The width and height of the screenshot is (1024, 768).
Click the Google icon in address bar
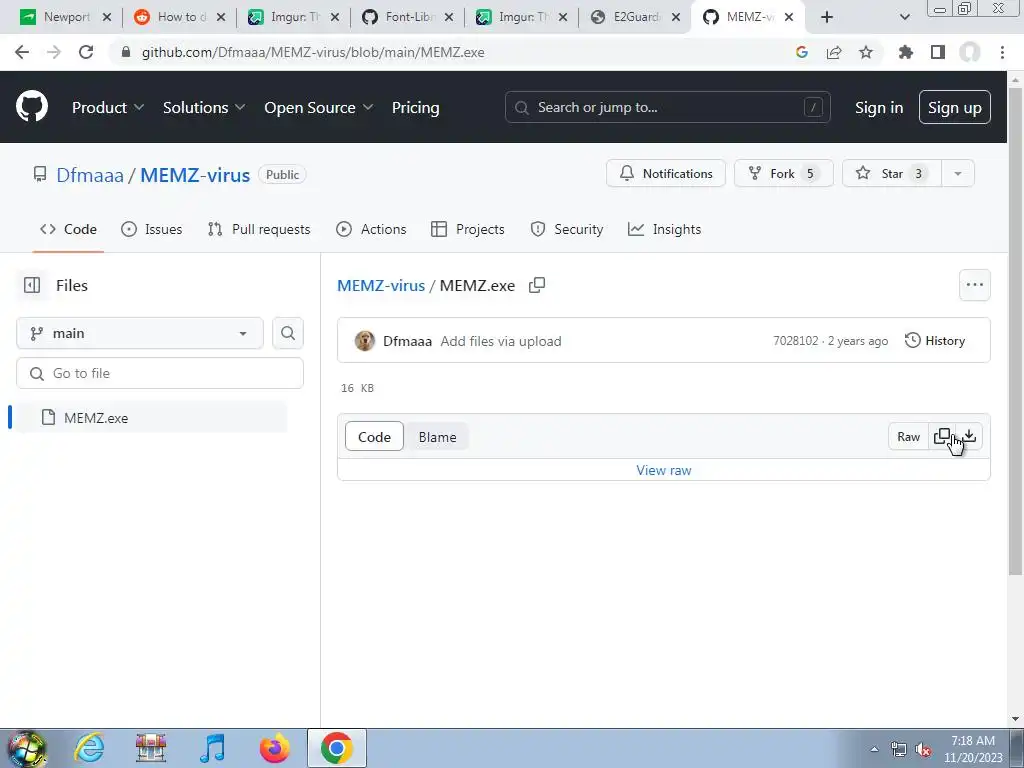(802, 52)
